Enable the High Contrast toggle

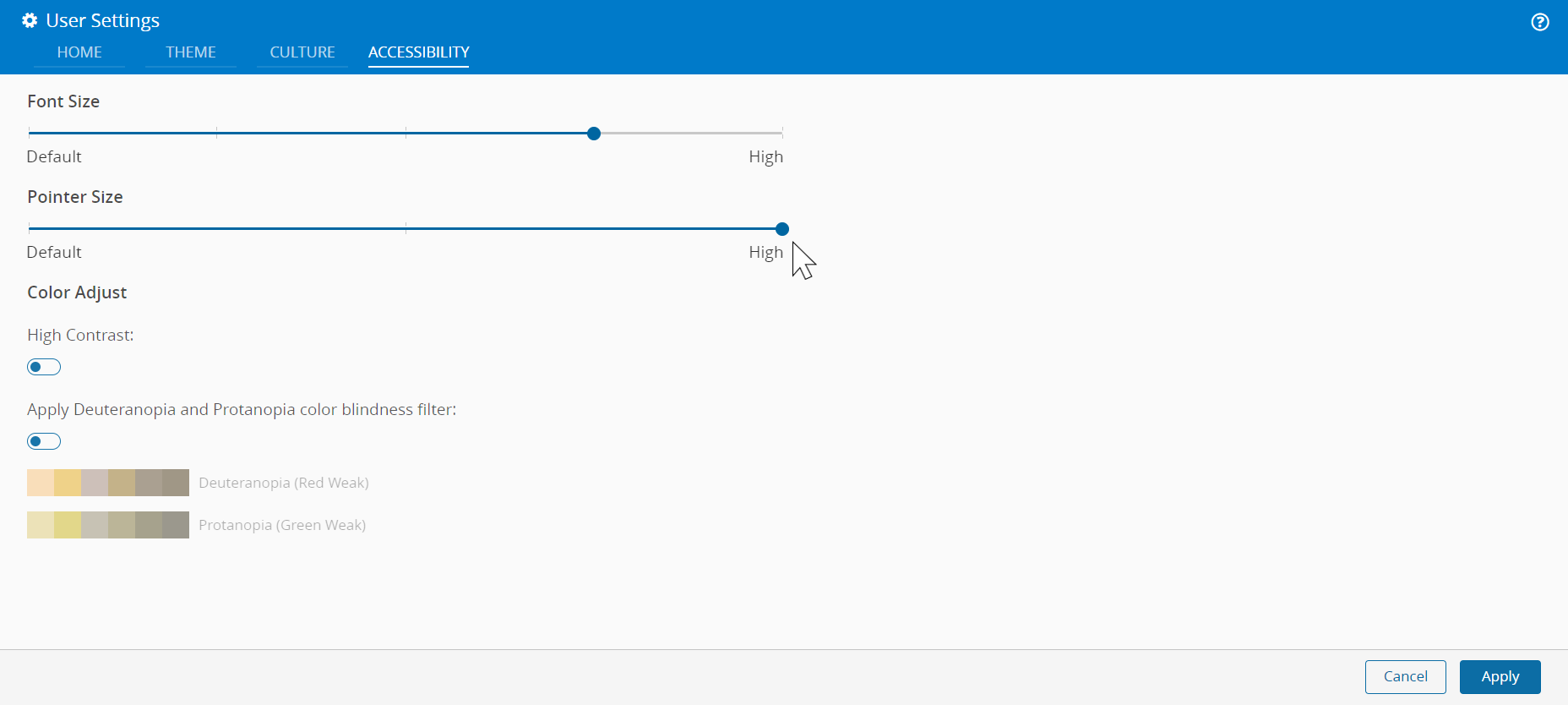point(44,367)
